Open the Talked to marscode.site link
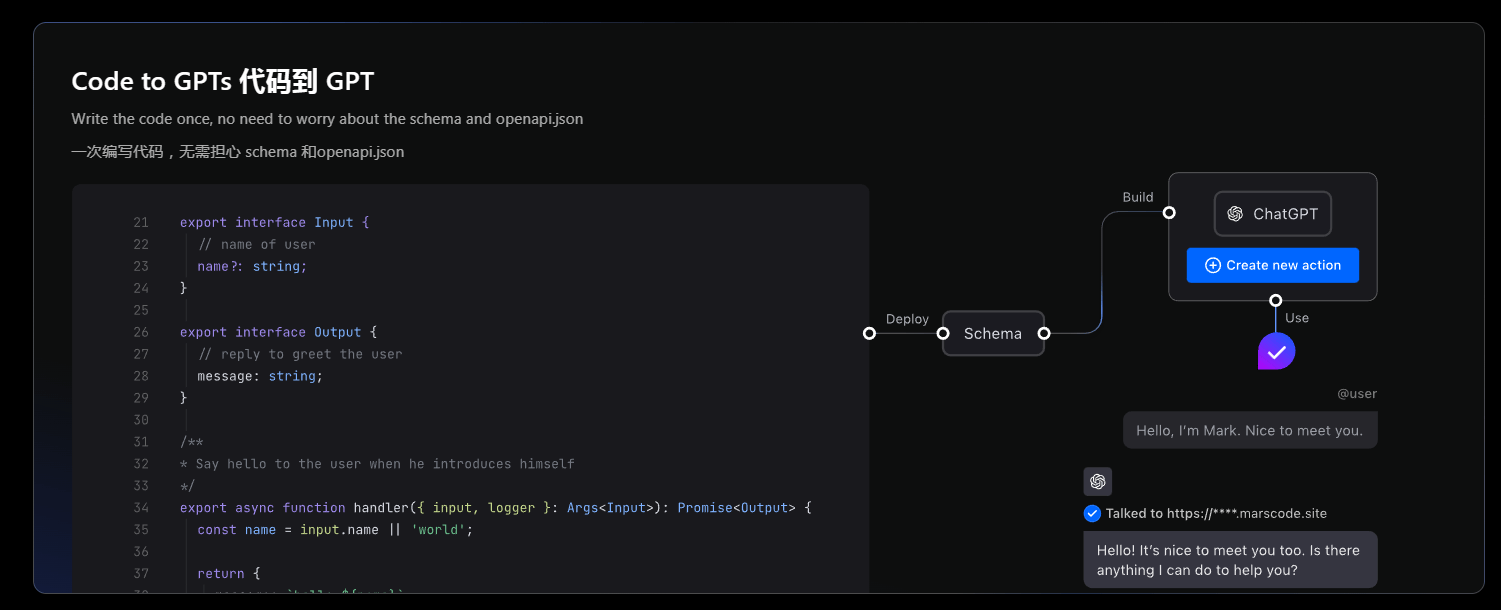 click(x=1216, y=513)
